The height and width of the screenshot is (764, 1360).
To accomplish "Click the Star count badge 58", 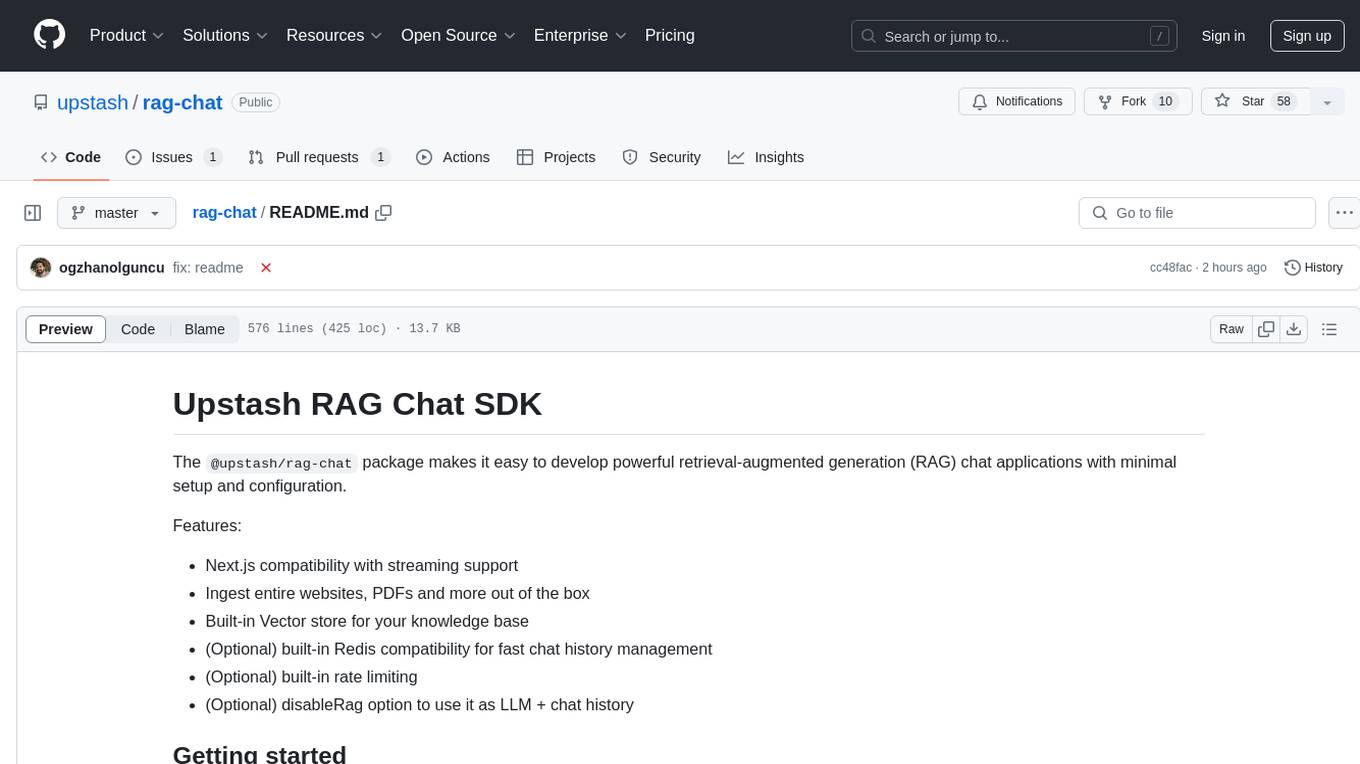I will [x=1284, y=102].
